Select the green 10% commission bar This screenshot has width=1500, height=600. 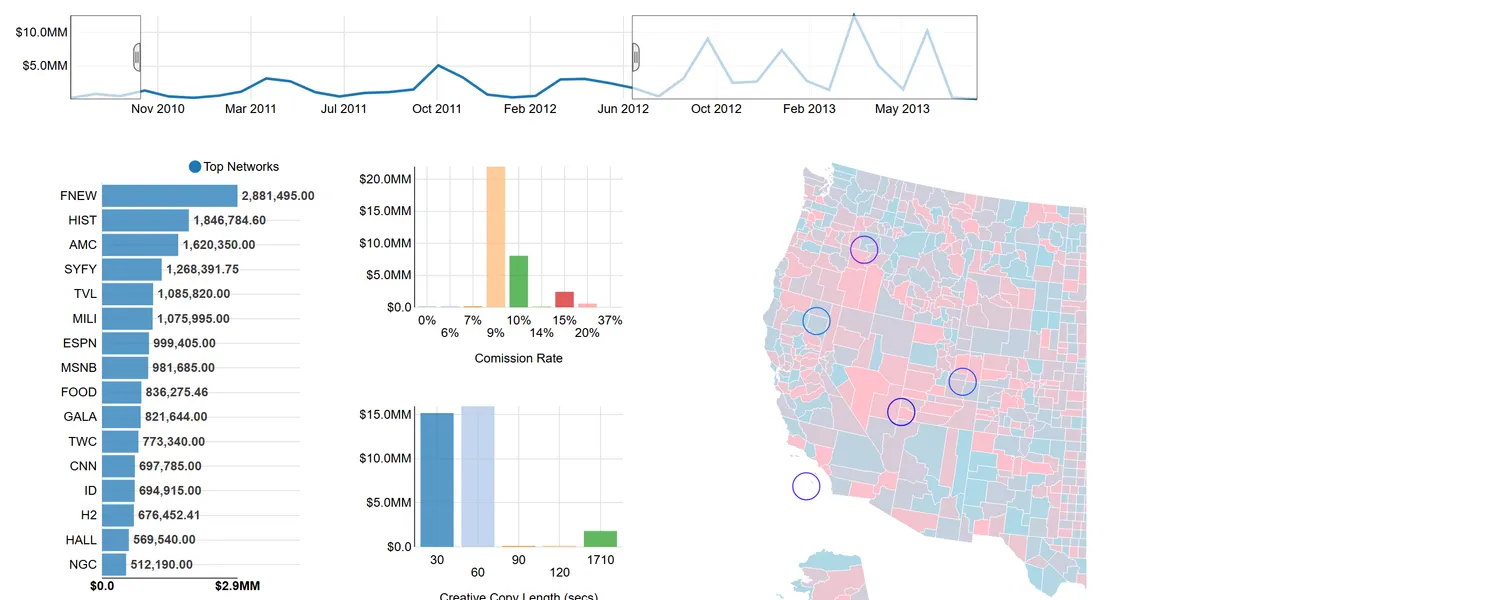(519, 281)
